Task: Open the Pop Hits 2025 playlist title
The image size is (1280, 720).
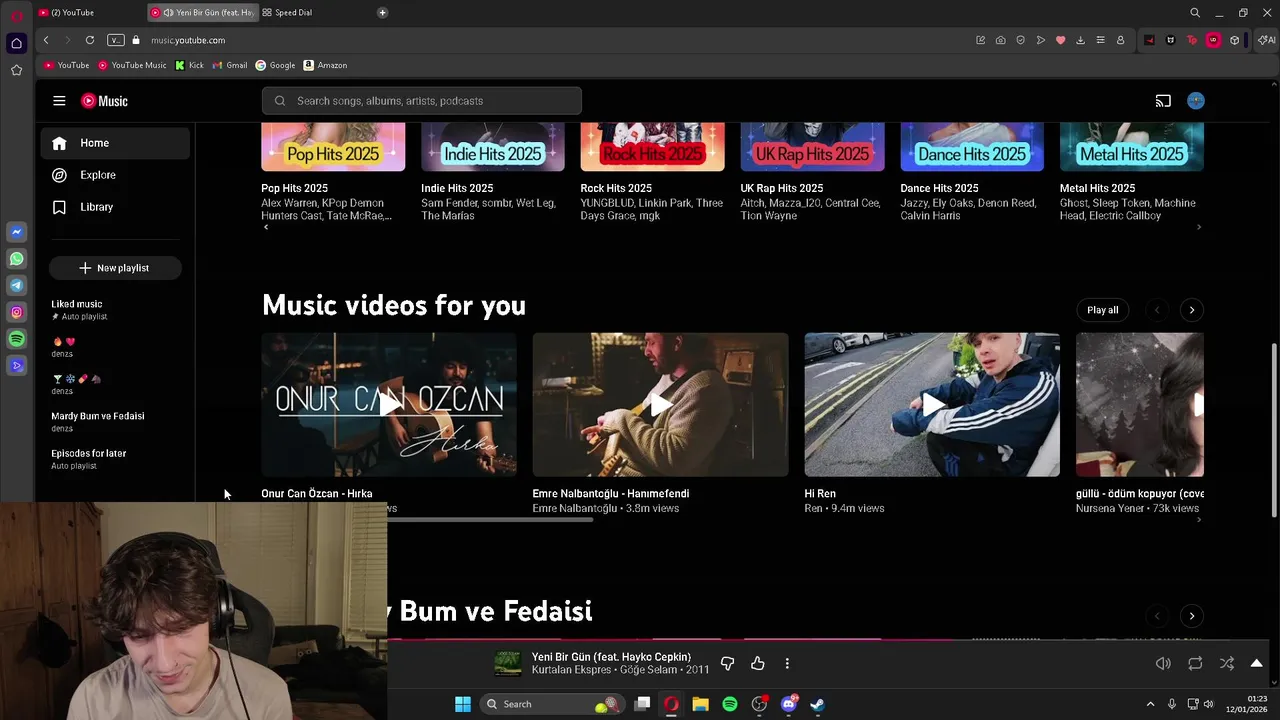Action: pos(294,188)
